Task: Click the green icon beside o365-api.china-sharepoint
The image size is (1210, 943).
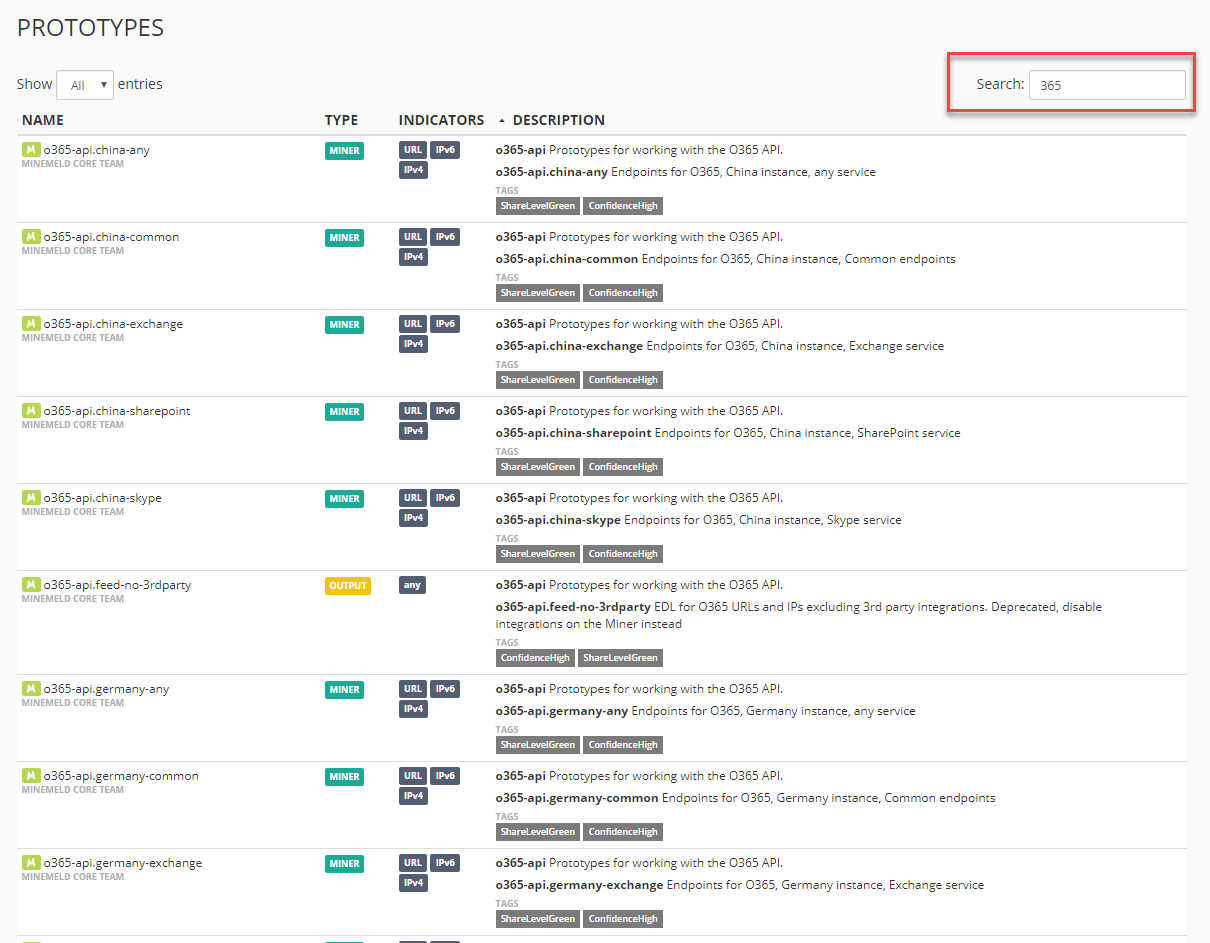Action: [x=31, y=411]
